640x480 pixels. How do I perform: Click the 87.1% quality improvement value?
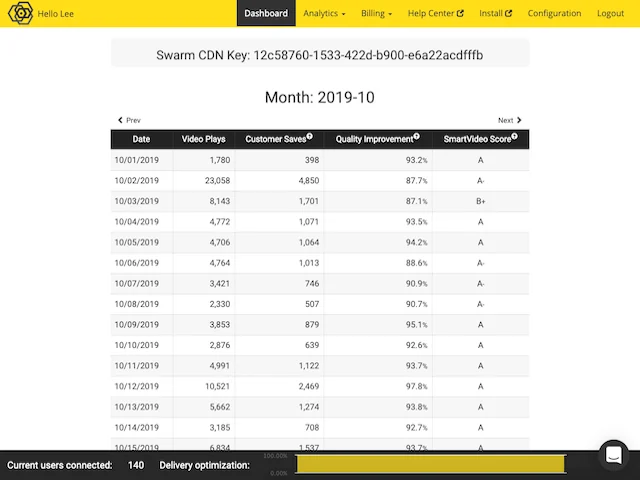(x=416, y=201)
